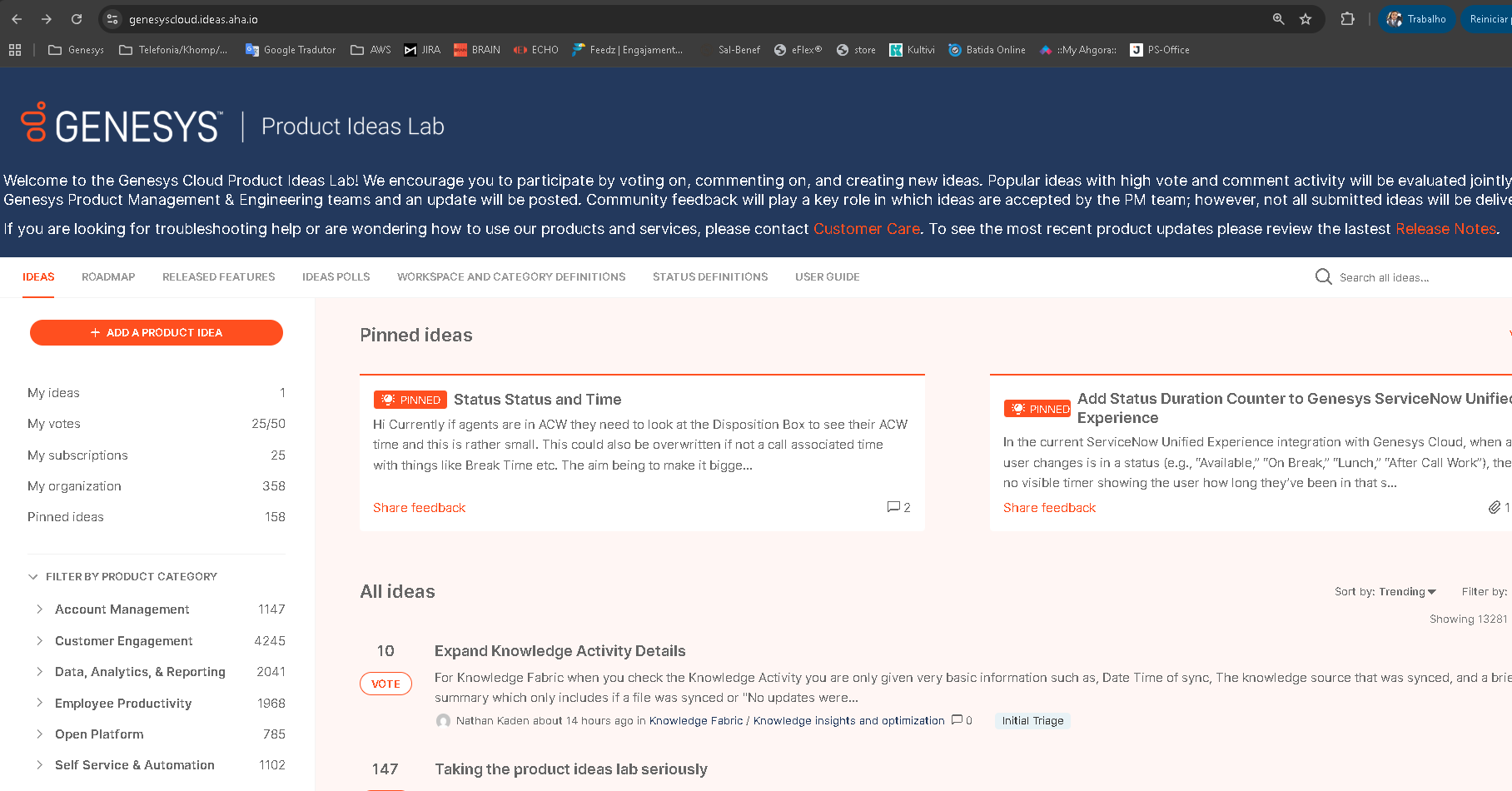The image size is (1512, 791).
Task: View comments on Status Status and Time
Action: (x=898, y=507)
